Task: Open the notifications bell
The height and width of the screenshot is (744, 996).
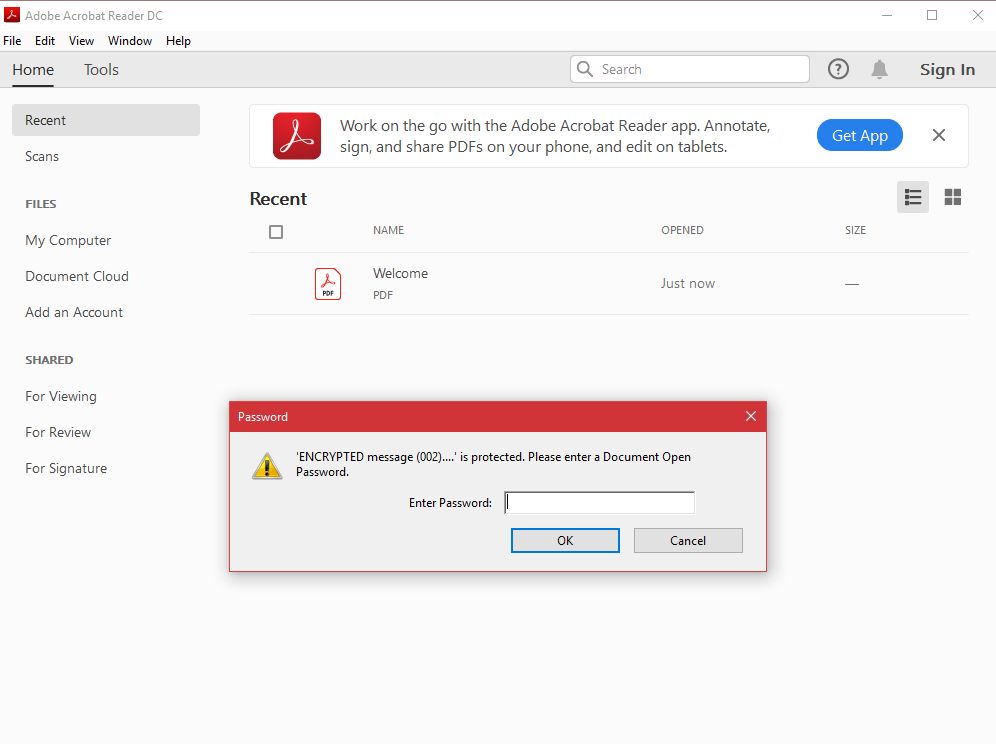Action: click(x=879, y=69)
